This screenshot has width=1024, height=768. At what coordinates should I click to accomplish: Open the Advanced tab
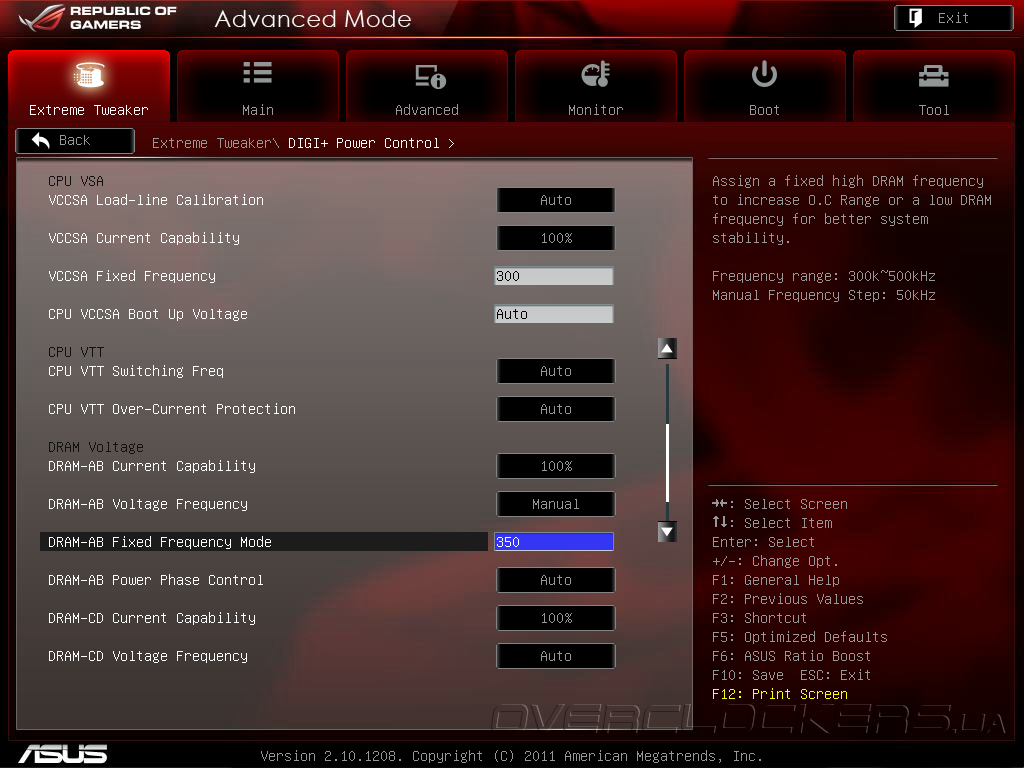coord(426,86)
